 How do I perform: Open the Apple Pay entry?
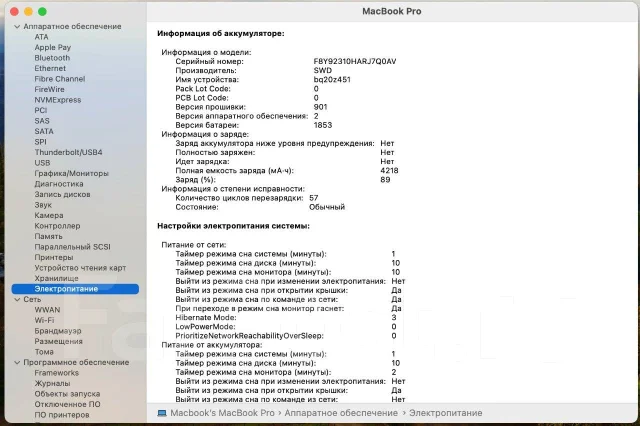point(53,47)
